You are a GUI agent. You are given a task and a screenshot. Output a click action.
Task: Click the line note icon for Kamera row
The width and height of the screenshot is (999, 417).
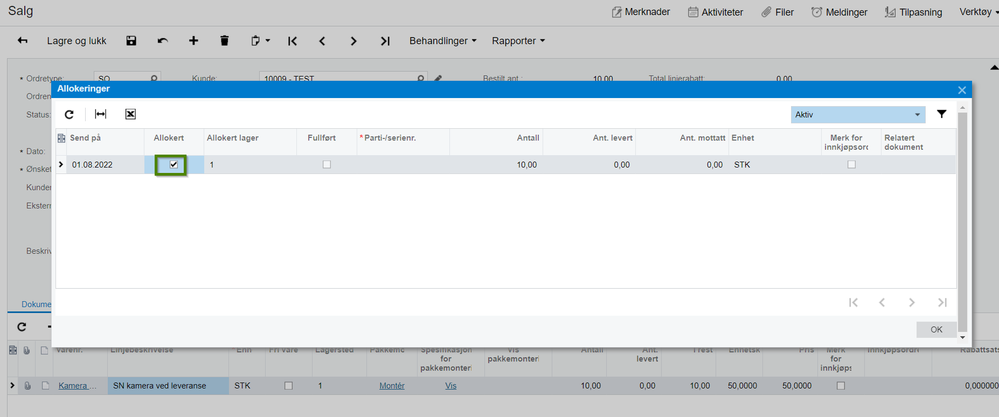(45, 386)
